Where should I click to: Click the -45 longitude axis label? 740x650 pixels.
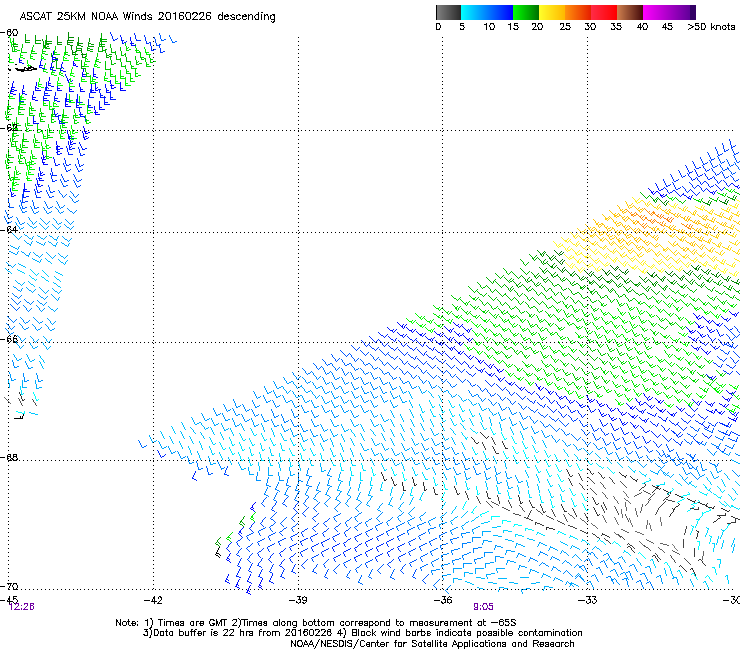click(x=9, y=599)
